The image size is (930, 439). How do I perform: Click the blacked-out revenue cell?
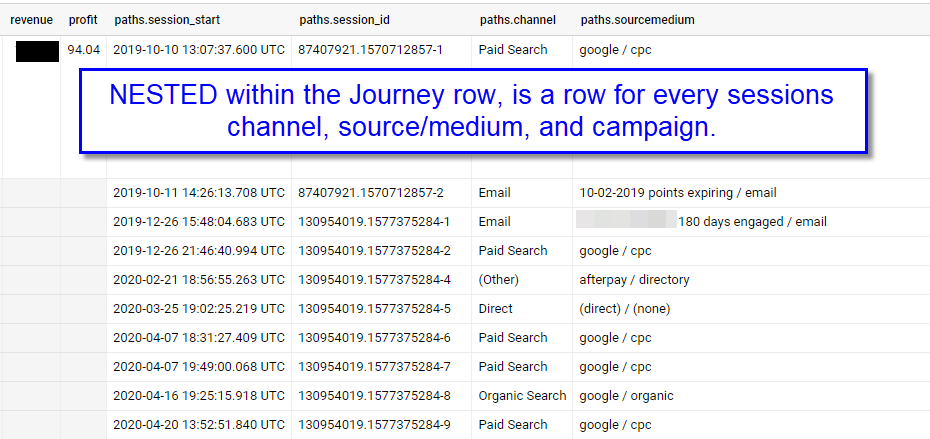point(37,52)
